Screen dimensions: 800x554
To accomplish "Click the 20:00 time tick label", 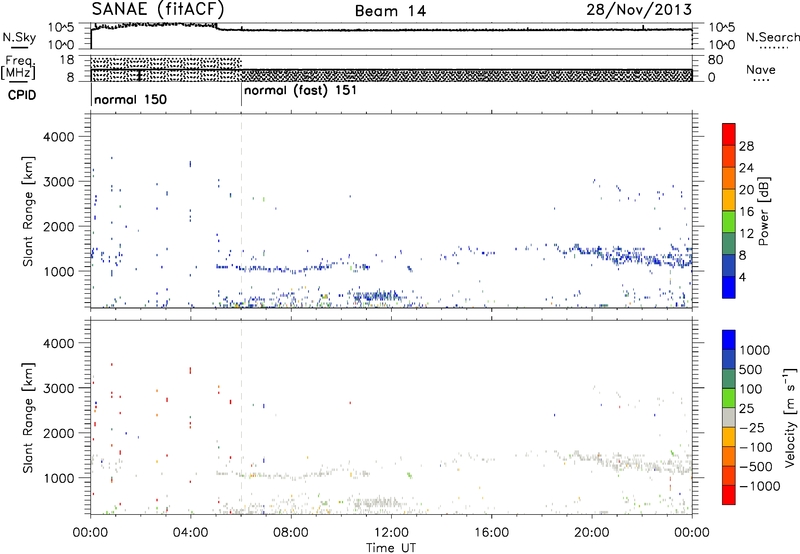I will click(x=592, y=533).
